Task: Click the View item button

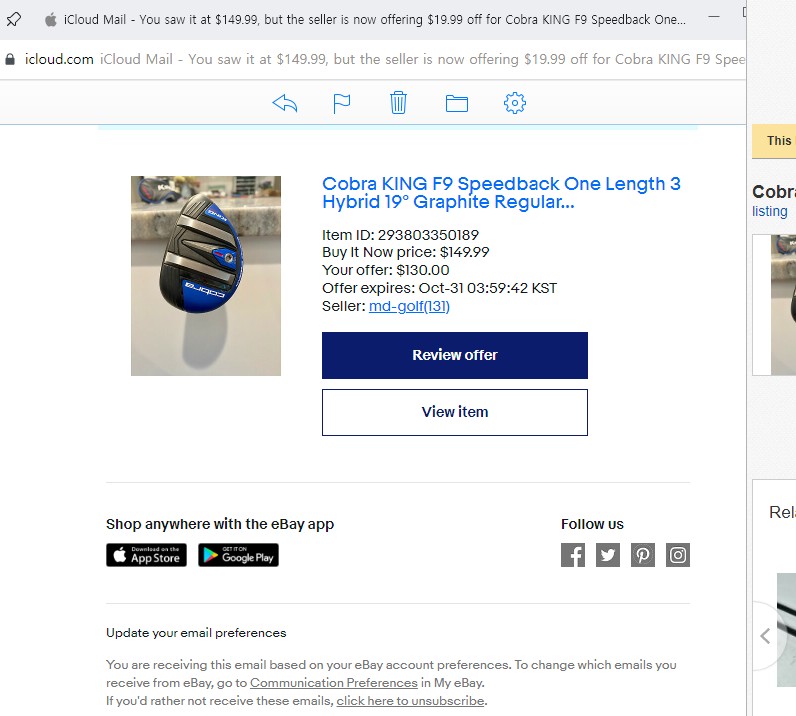Action: (x=455, y=412)
